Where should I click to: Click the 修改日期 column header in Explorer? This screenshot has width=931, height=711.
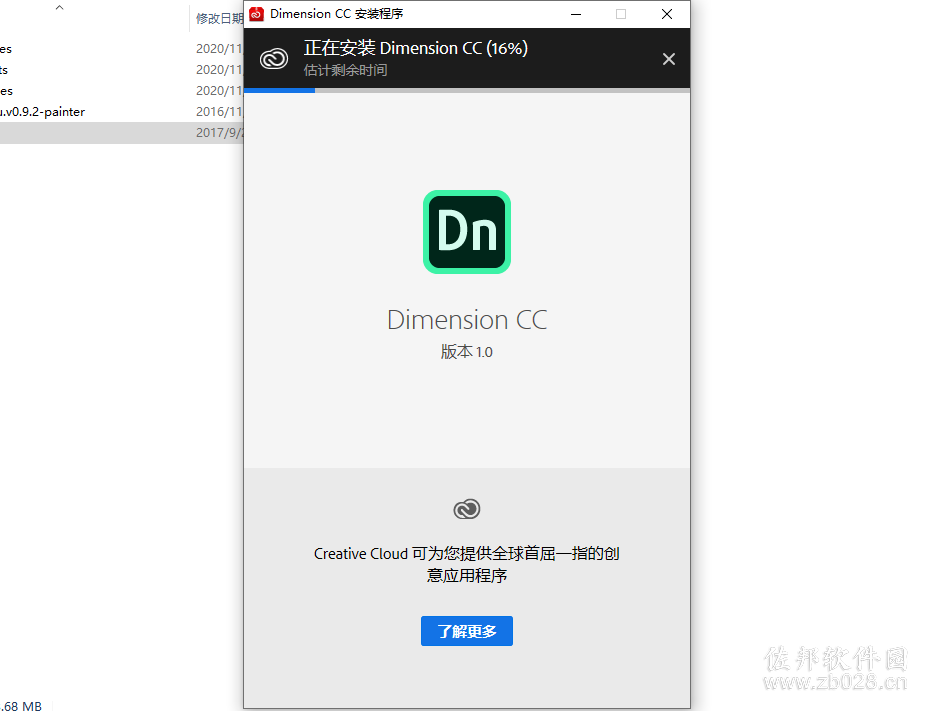[219, 18]
